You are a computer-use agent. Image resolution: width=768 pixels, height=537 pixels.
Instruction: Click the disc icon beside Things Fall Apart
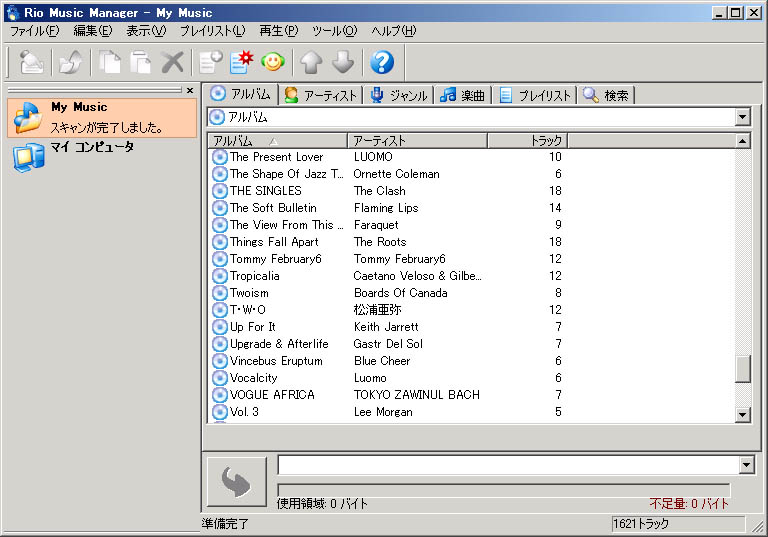pos(220,242)
